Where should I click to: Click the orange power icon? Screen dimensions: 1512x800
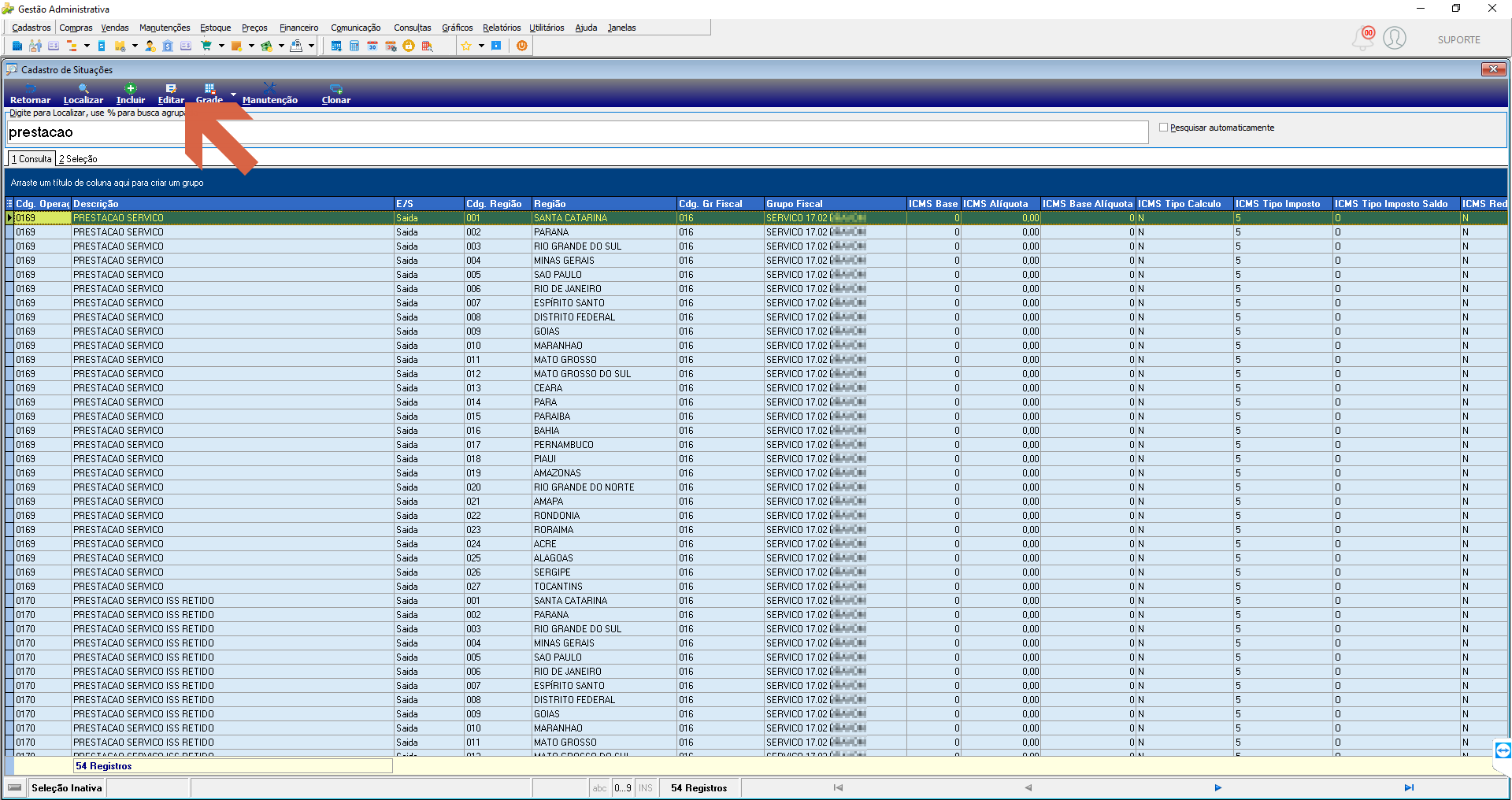click(x=522, y=46)
